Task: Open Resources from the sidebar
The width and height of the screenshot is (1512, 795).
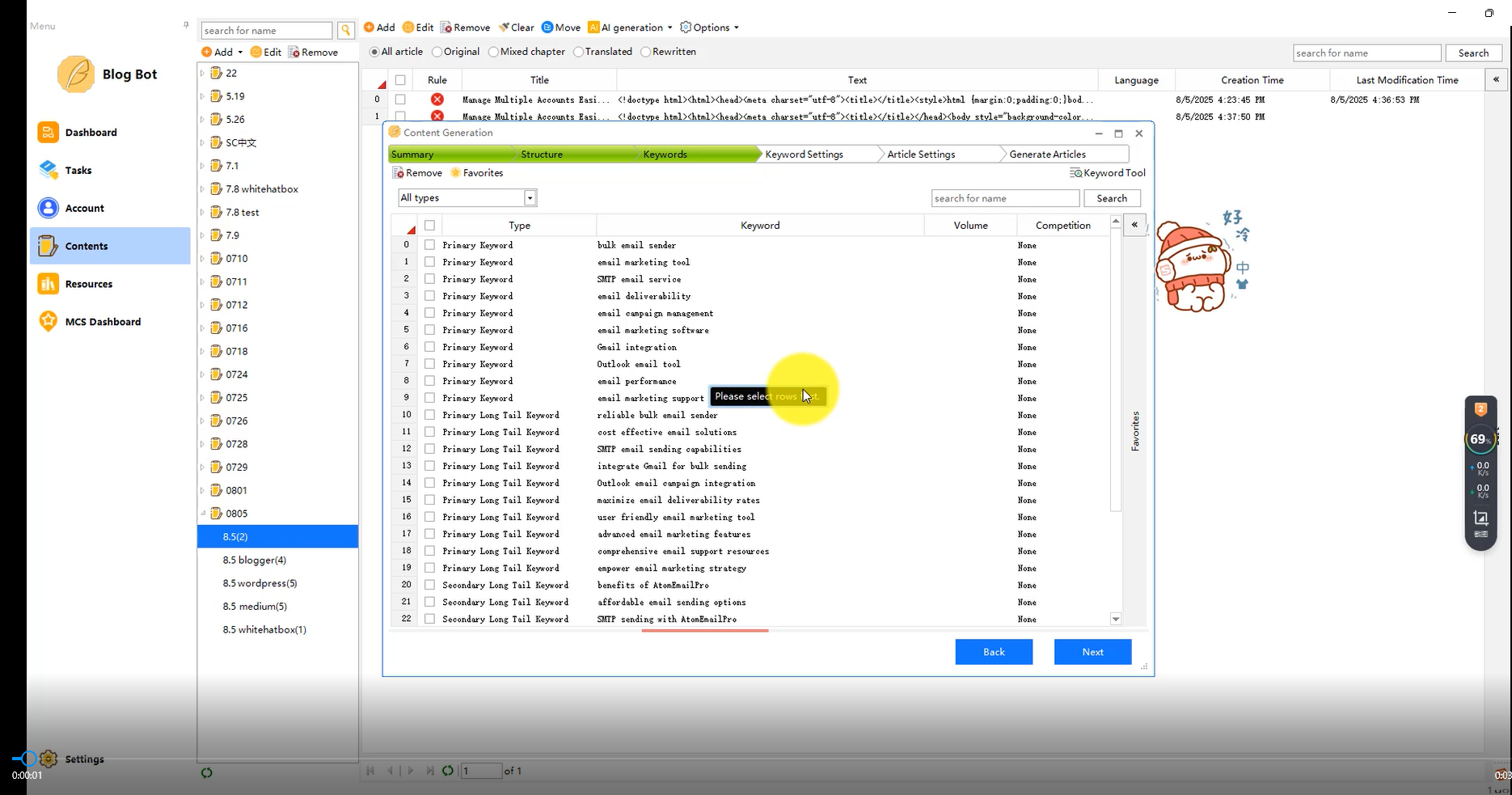Action: pos(48,284)
